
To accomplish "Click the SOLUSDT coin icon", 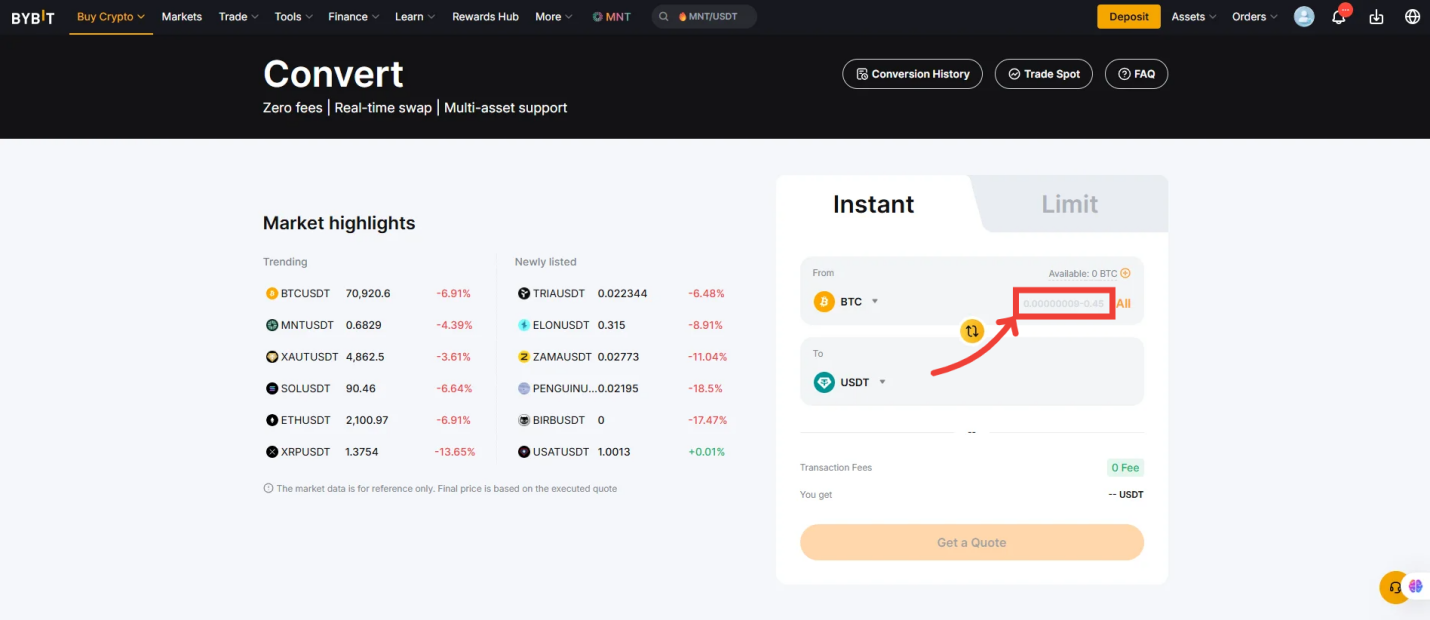I will click(x=271, y=388).
